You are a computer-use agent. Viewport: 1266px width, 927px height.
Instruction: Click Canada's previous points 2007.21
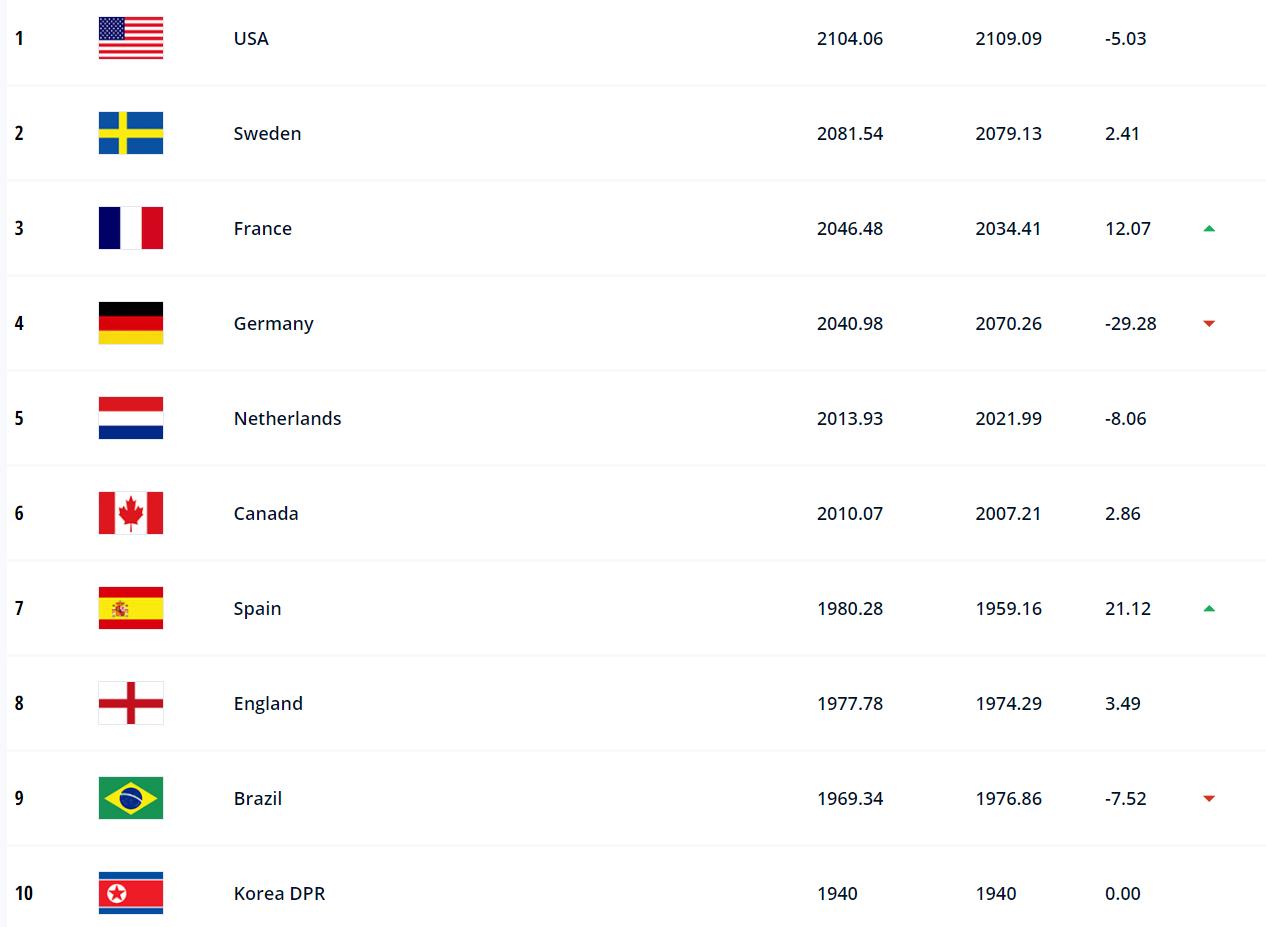click(x=1008, y=513)
